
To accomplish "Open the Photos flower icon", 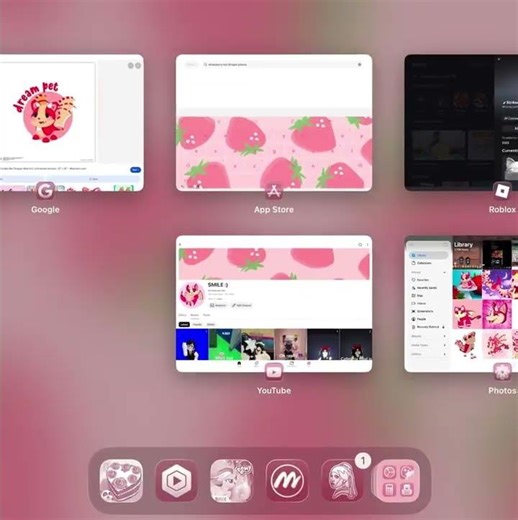I will [x=502, y=372].
